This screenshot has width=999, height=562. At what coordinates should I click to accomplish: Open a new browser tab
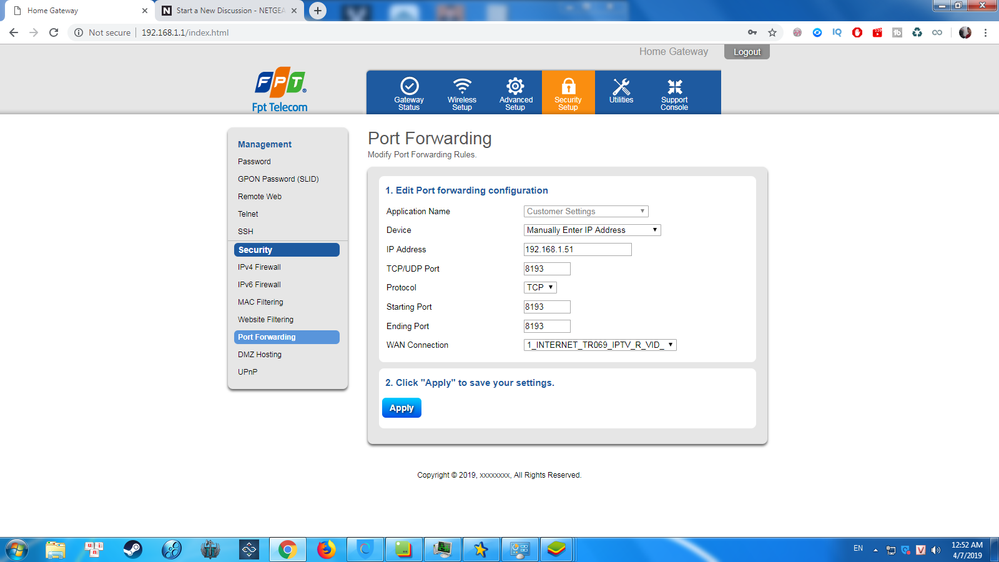[x=317, y=11]
